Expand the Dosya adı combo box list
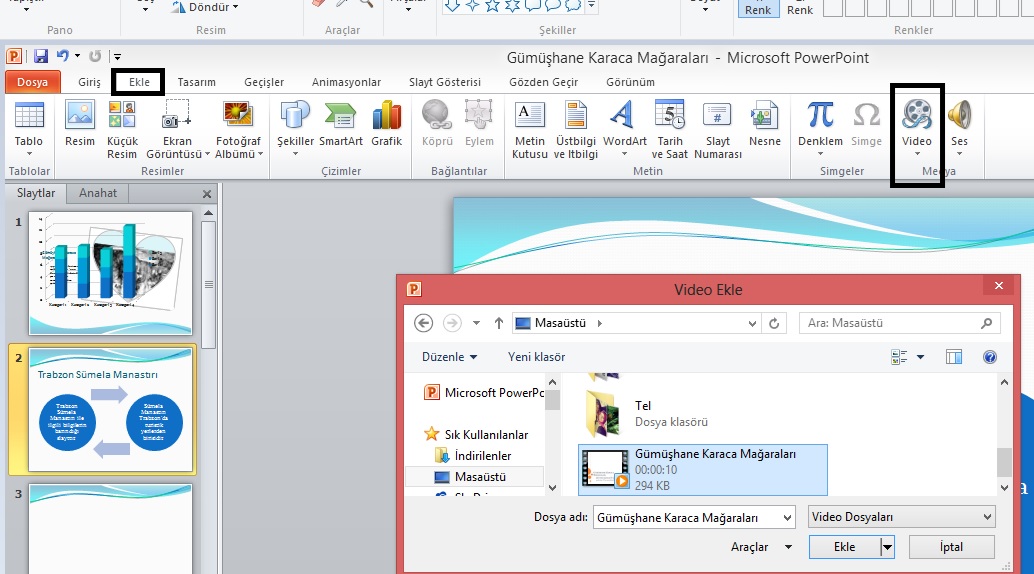The image size is (1034, 574). (x=787, y=518)
